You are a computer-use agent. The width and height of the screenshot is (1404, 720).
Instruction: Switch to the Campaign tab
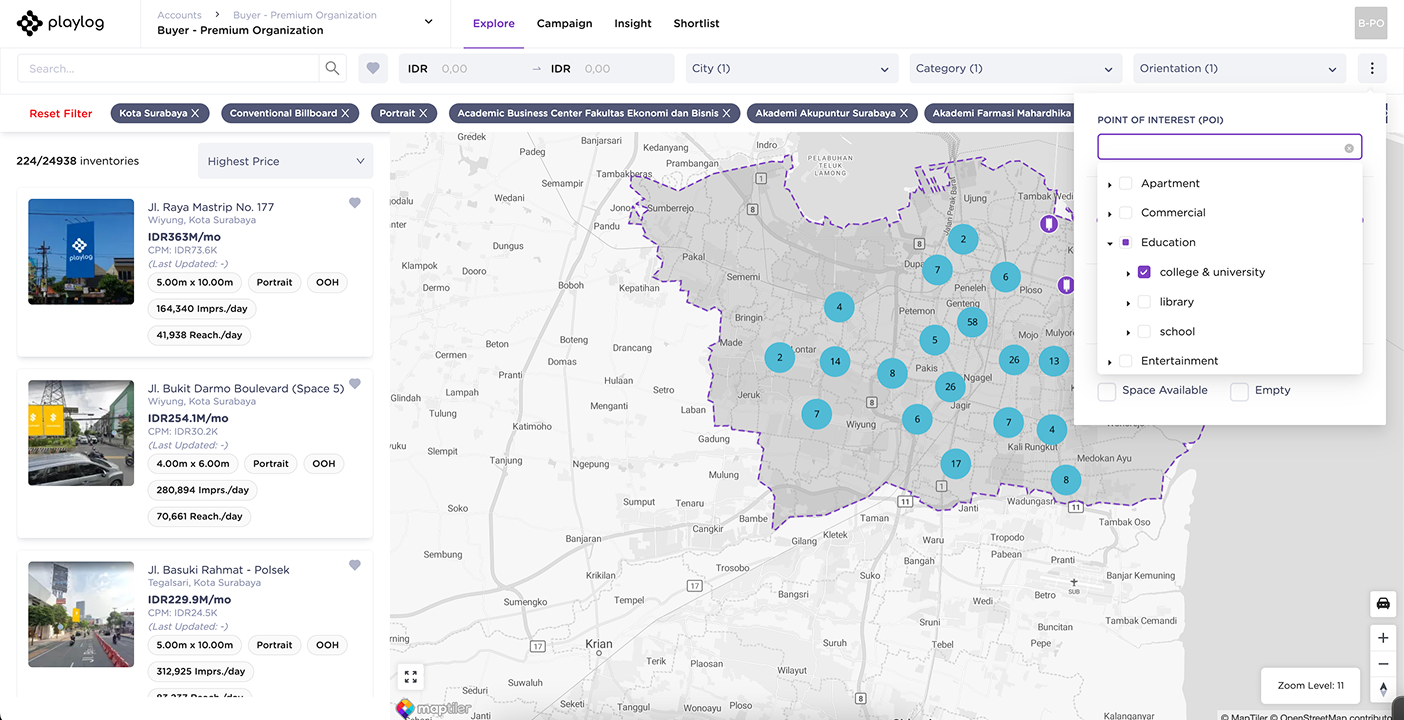click(x=564, y=23)
